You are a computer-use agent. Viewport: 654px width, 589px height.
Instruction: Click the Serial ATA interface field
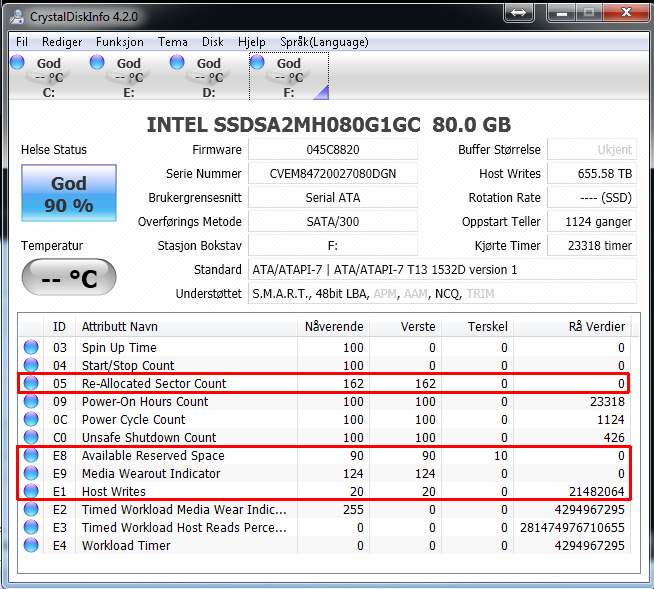coord(333,197)
